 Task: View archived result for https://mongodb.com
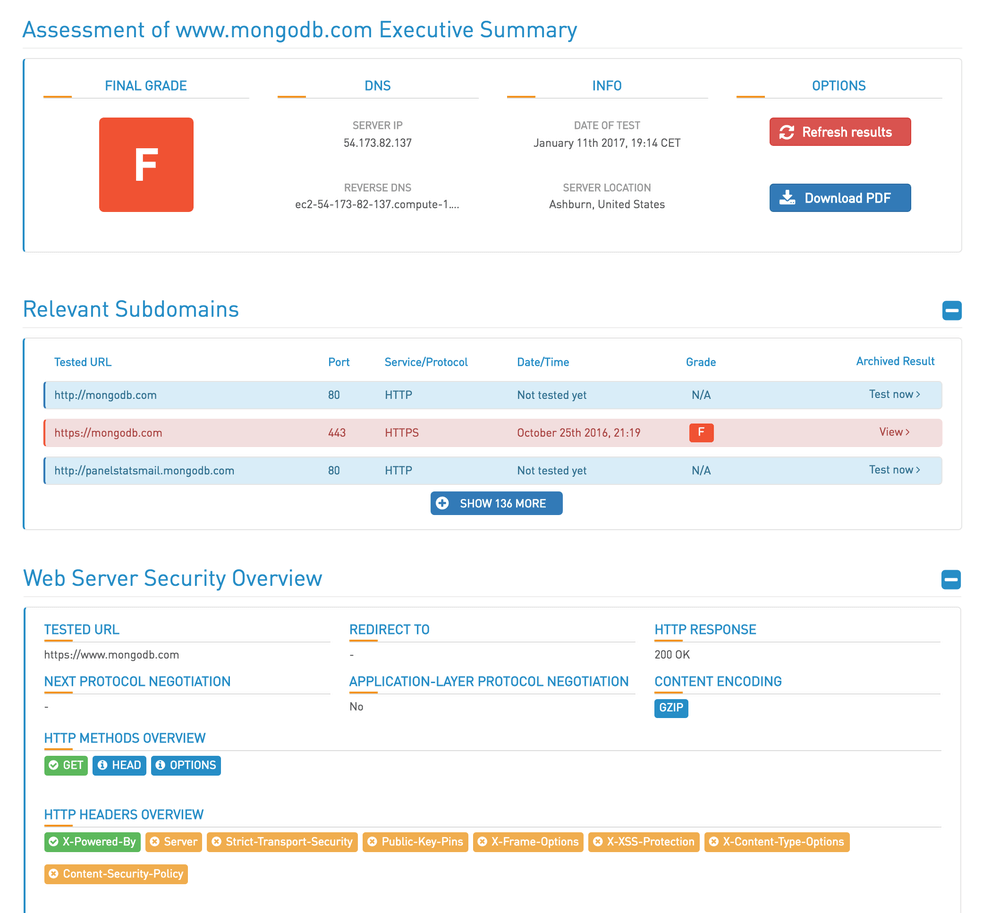tap(894, 432)
